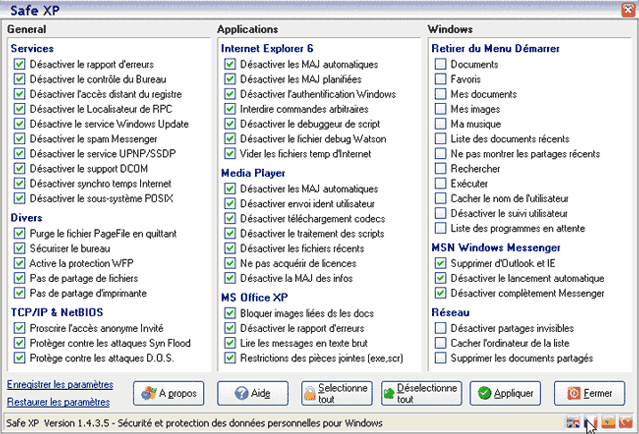
Task: Uncheck Proscrire l'accès anonyme Invité
Action: (19, 328)
